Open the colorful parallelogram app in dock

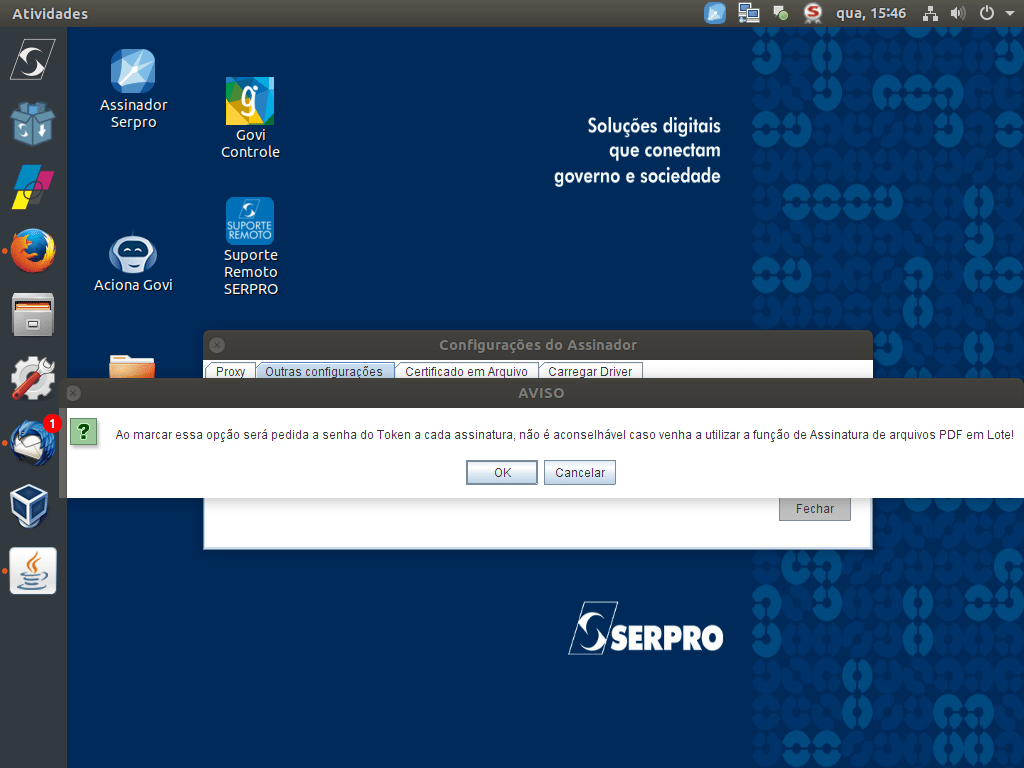[x=32, y=186]
